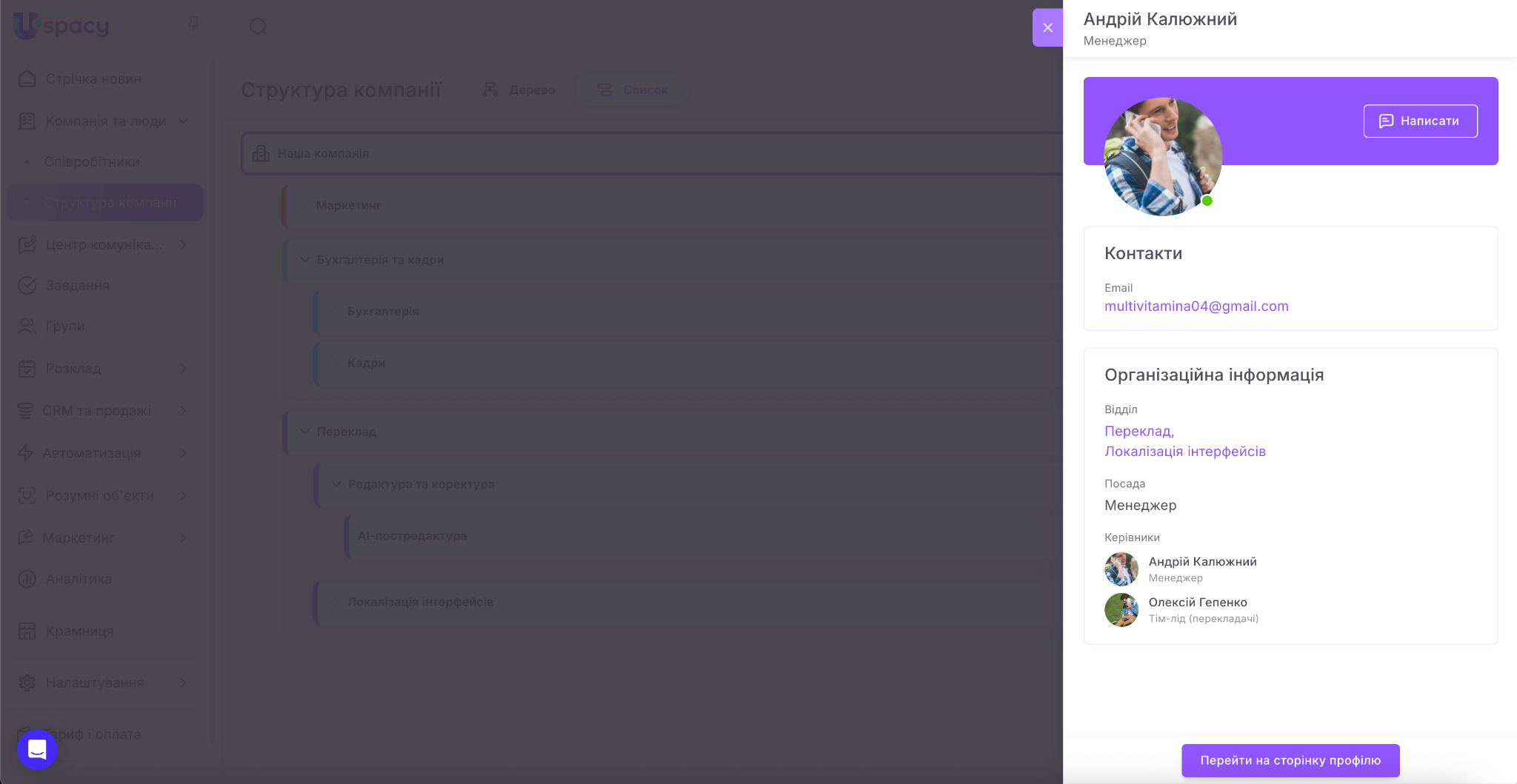Open the Intercom chat launcher icon
This screenshot has height=784, width=1517.
click(37, 749)
